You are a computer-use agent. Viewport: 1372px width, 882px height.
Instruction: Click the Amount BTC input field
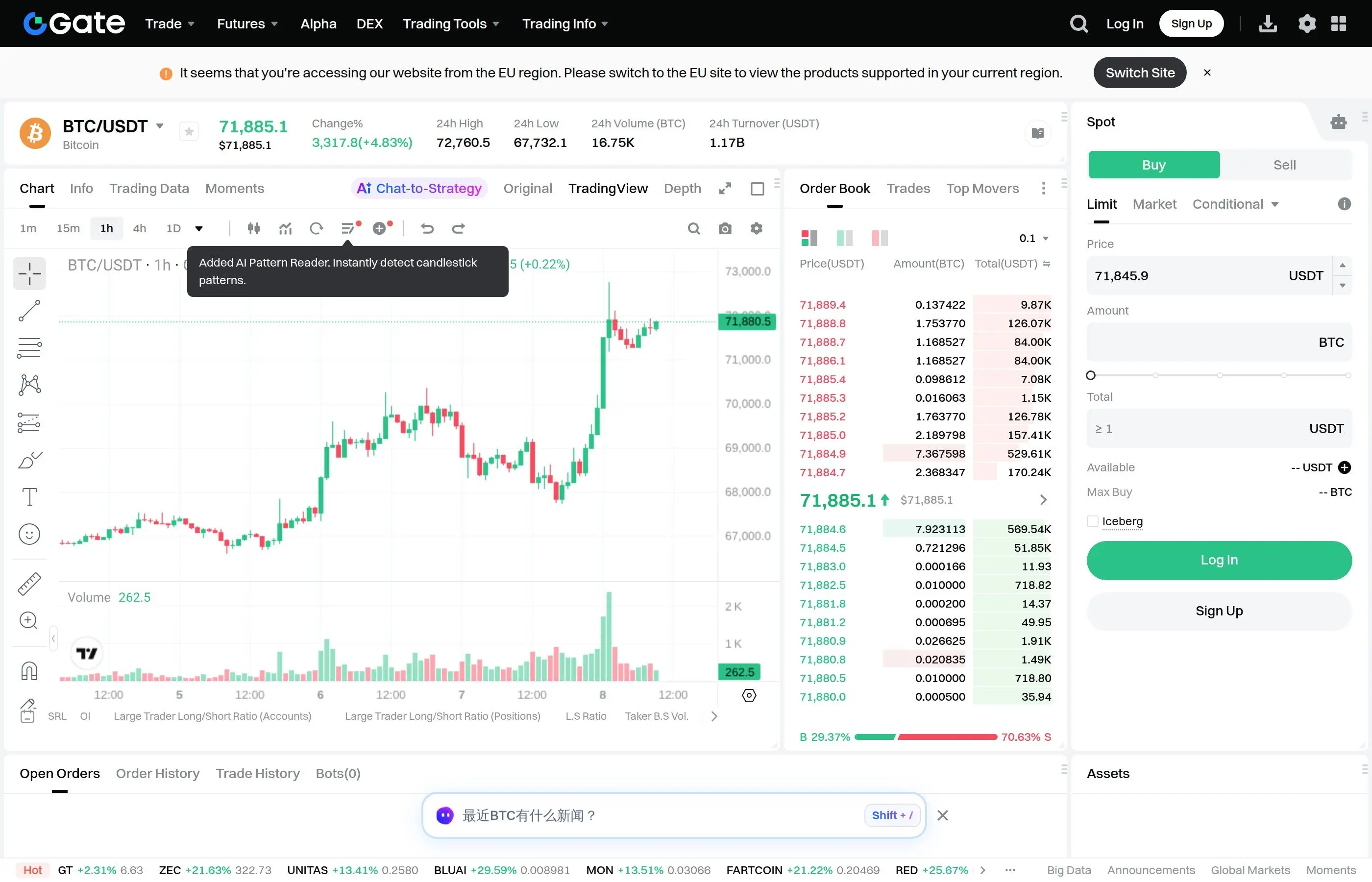tap(1219, 342)
